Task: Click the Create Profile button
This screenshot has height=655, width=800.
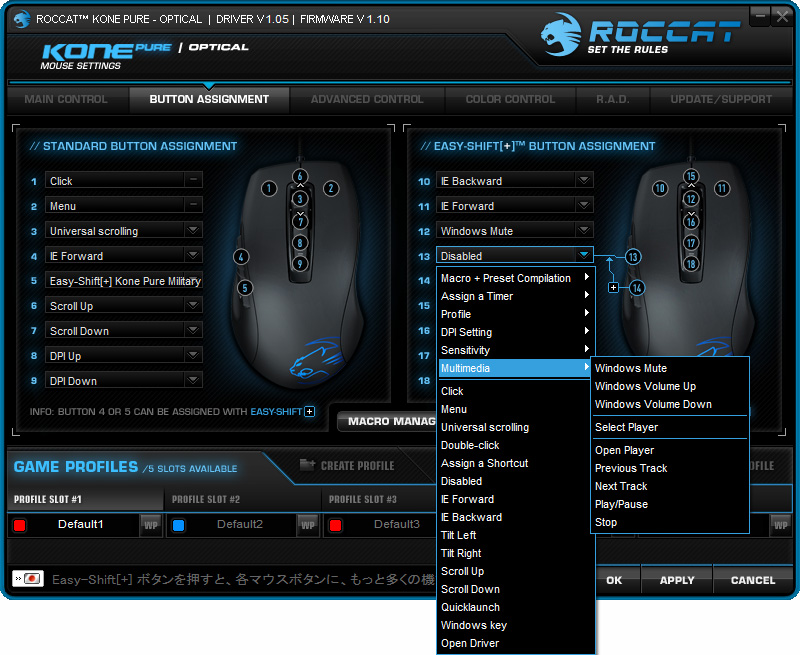Action: point(347,465)
